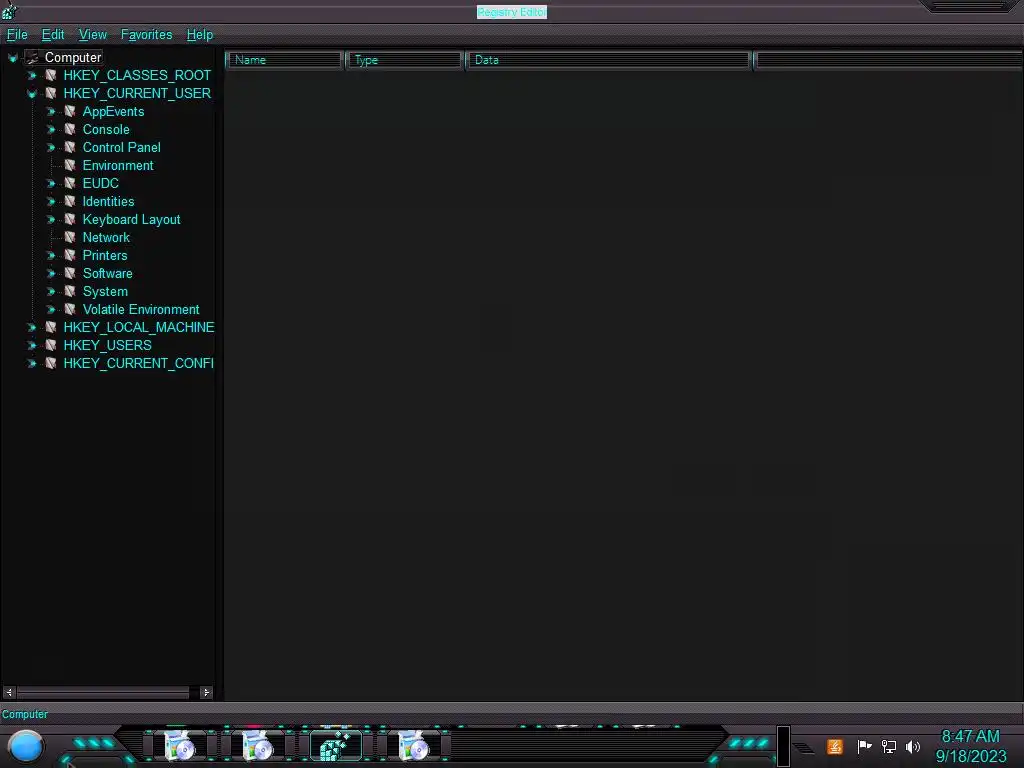Click the HKEY_USERS folder icon
This screenshot has width=1024, height=768.
[51, 345]
